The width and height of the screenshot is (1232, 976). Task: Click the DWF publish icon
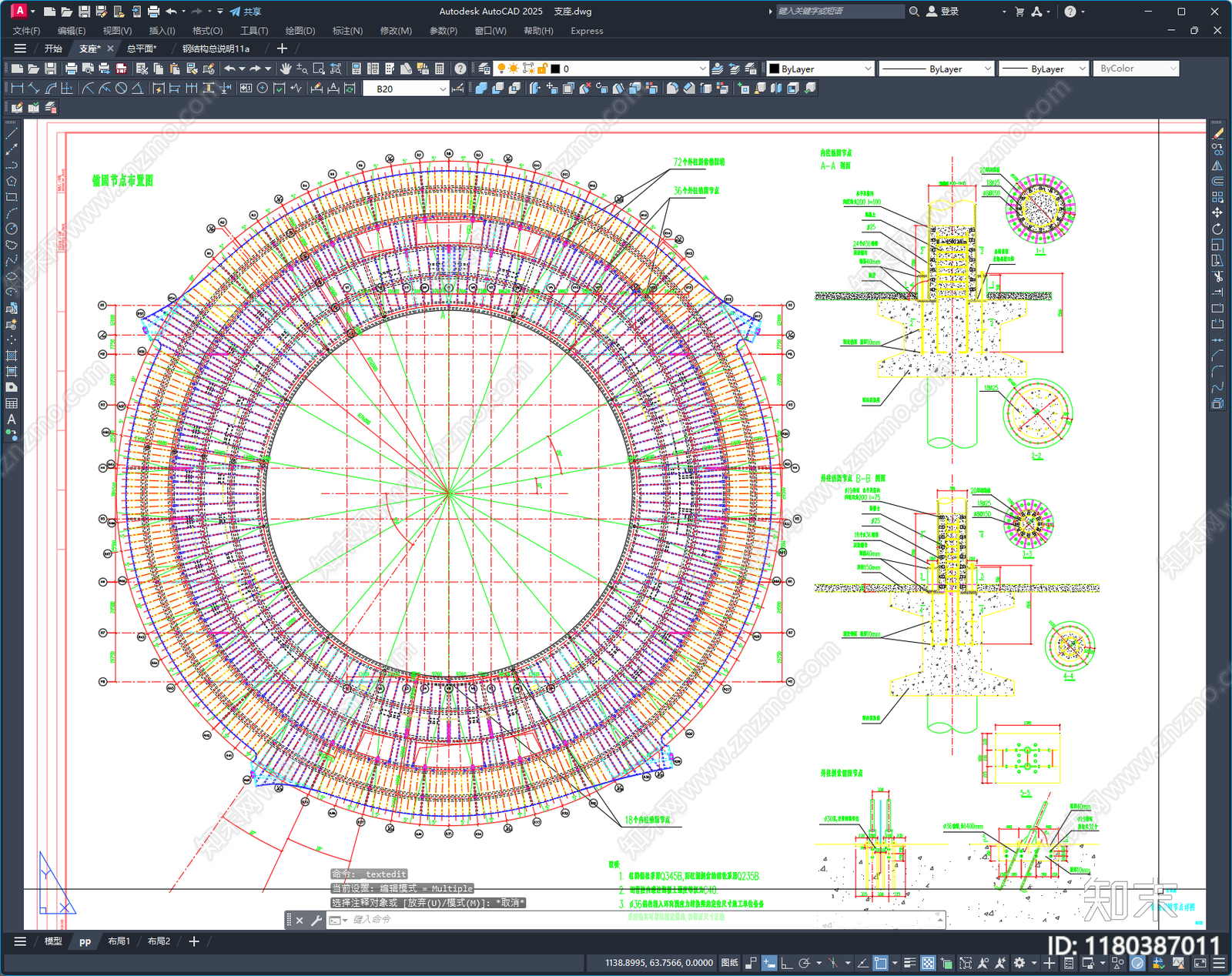(121, 69)
